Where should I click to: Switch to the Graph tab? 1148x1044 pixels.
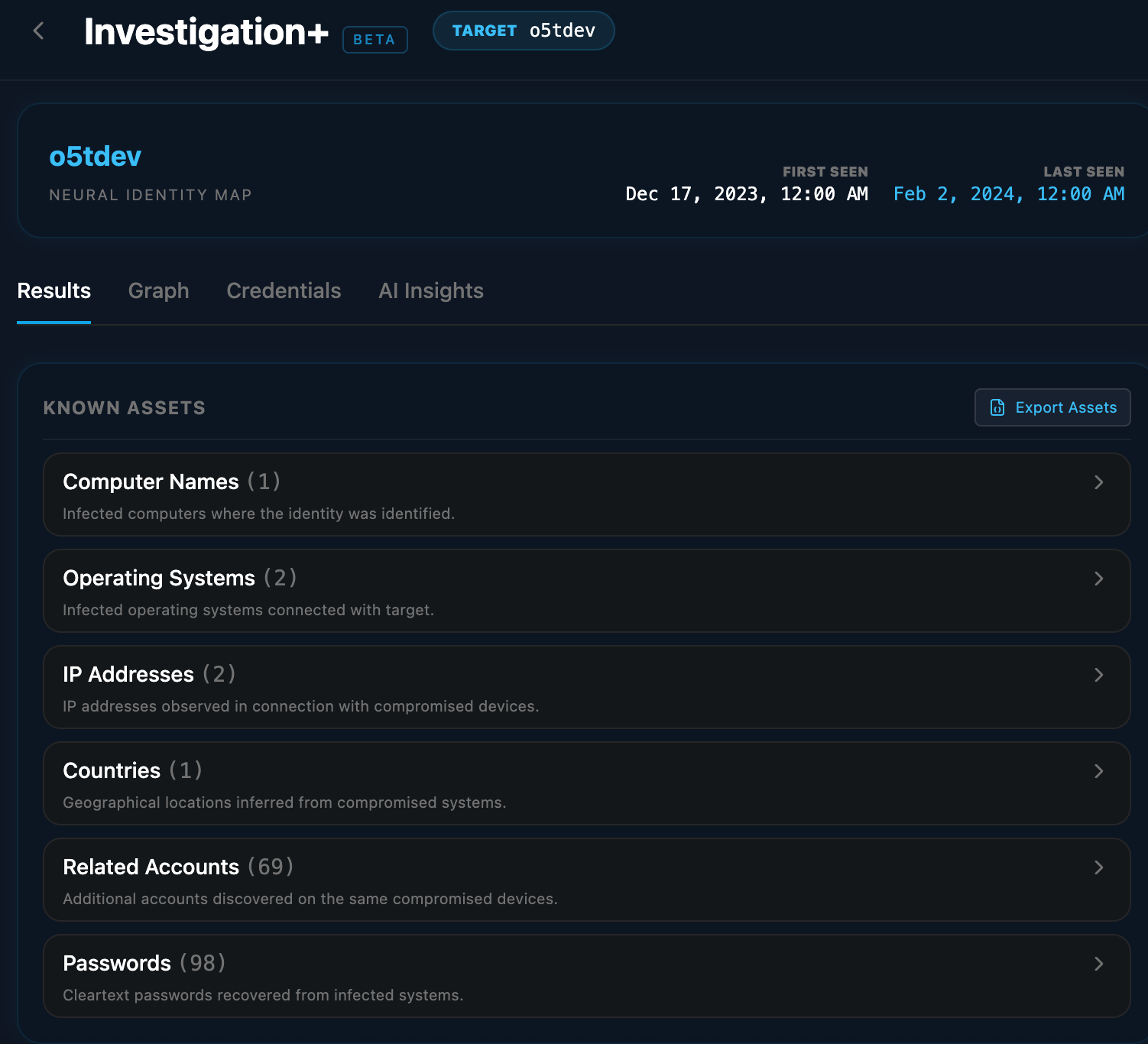coord(158,291)
